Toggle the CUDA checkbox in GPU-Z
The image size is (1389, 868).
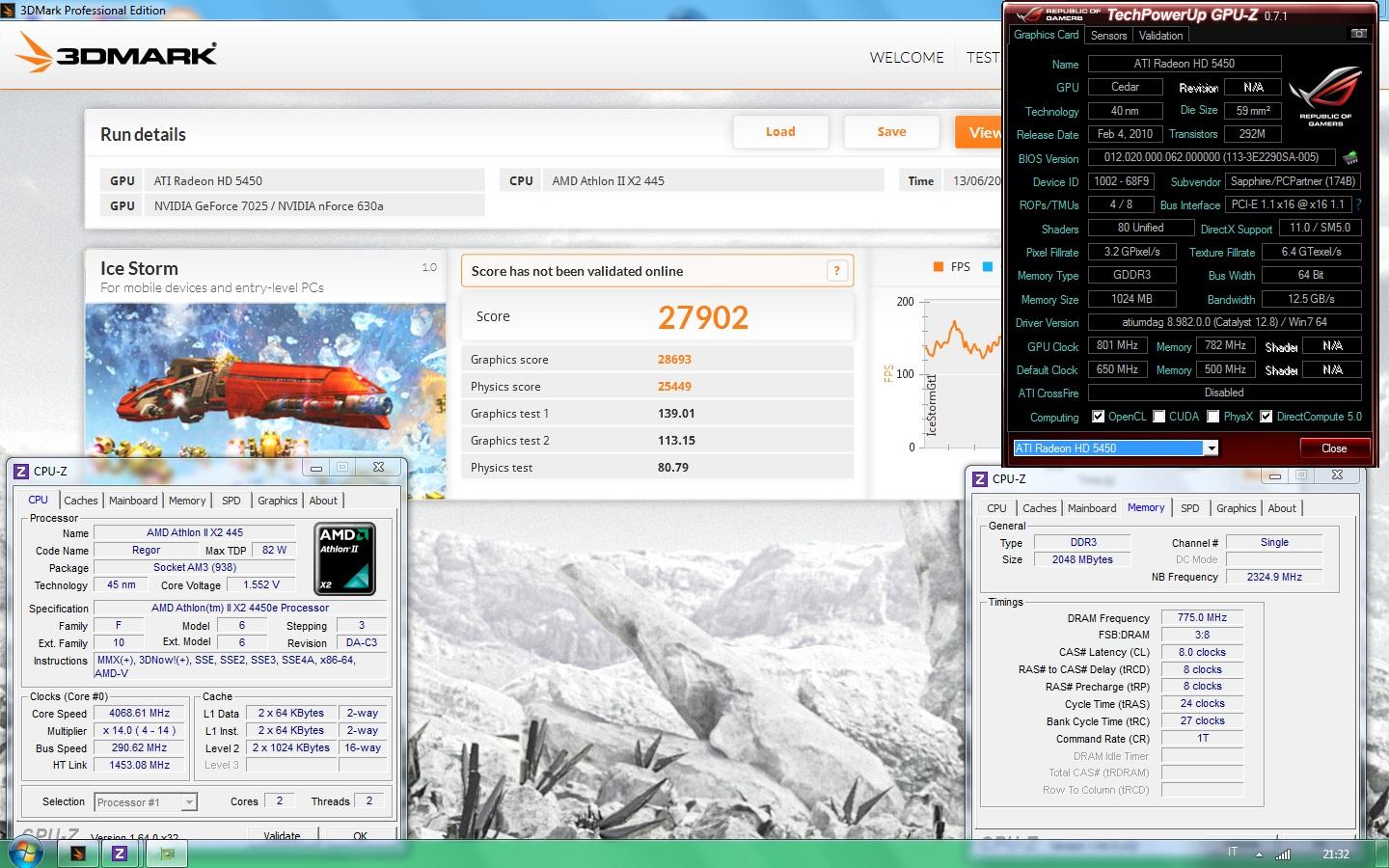(1158, 417)
